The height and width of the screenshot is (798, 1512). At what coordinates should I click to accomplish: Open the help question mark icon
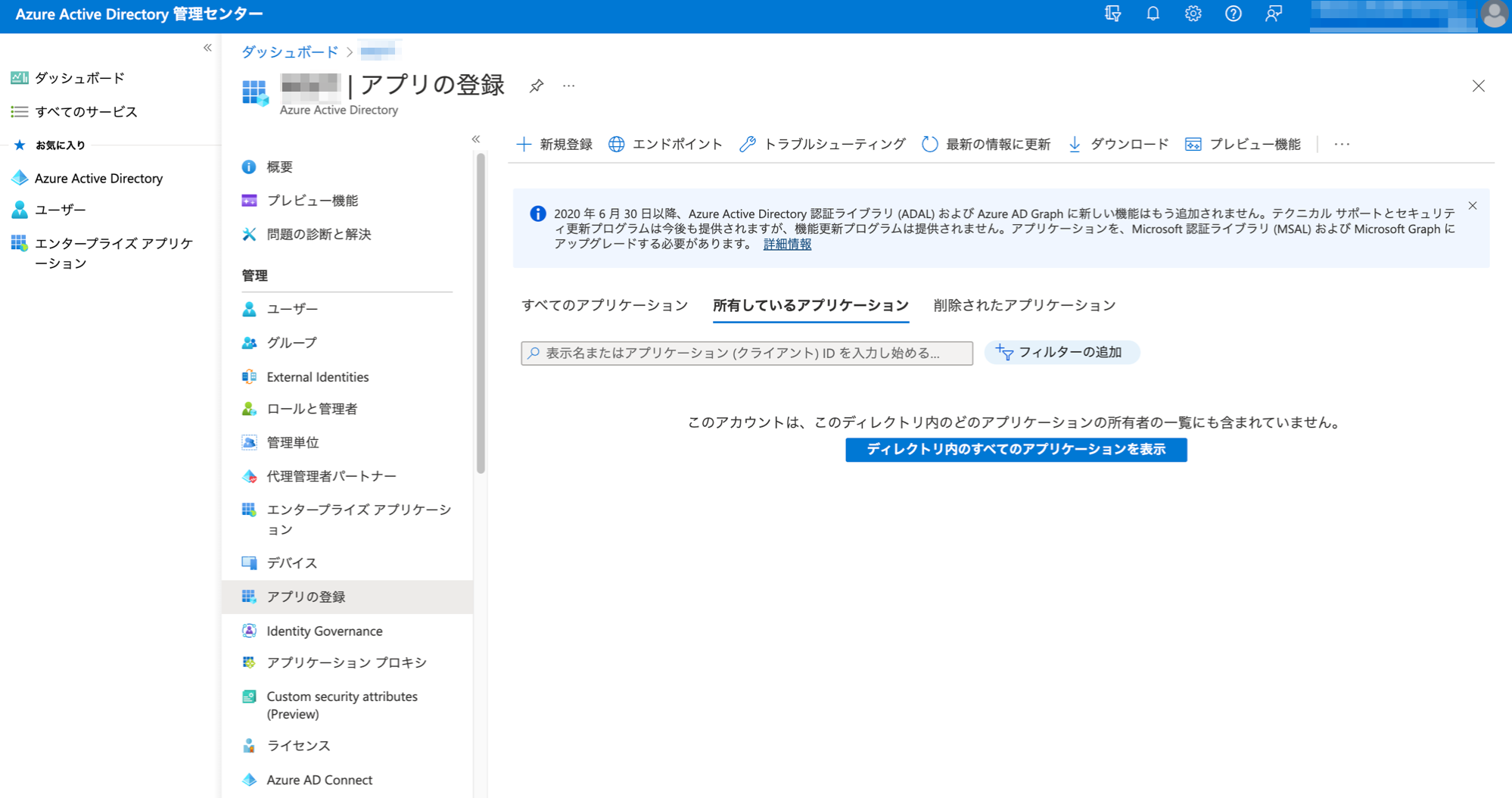(1233, 14)
